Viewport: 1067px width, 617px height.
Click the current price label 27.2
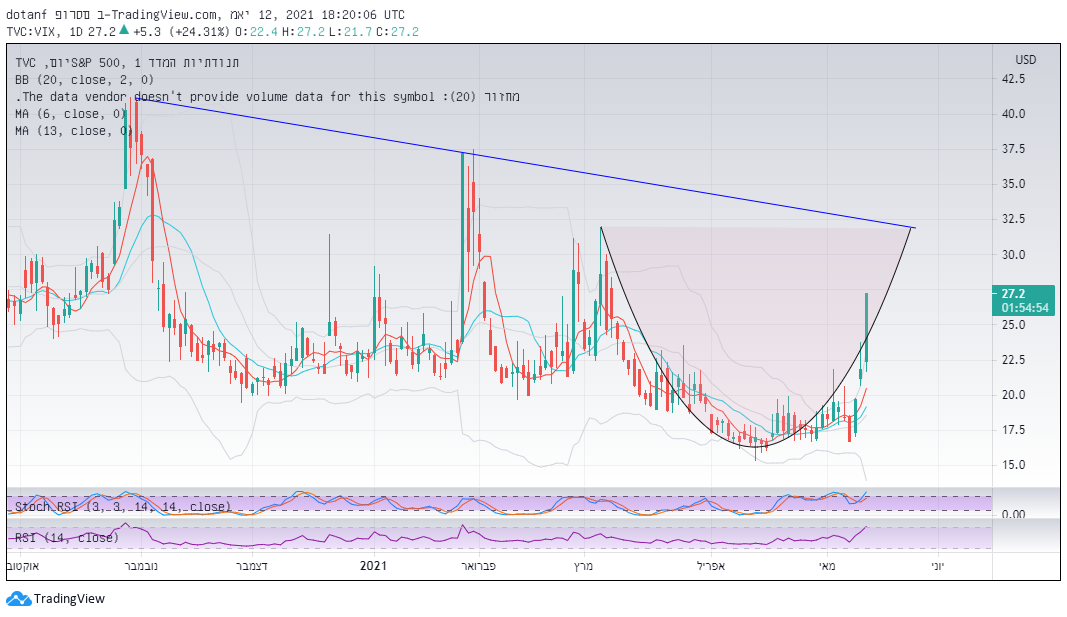point(1013,294)
